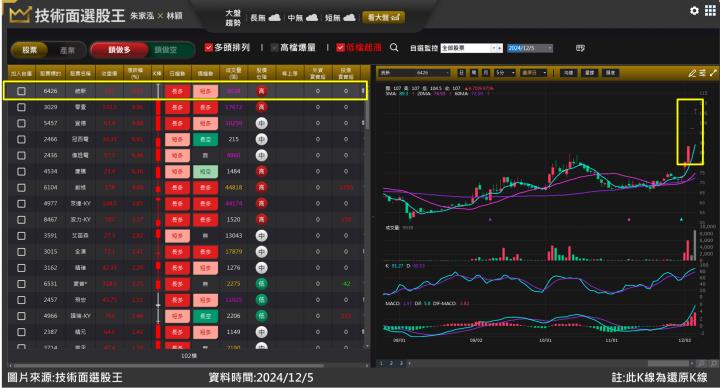Open the settings gear icon
This screenshot has height=391, width=720.
(694, 10)
